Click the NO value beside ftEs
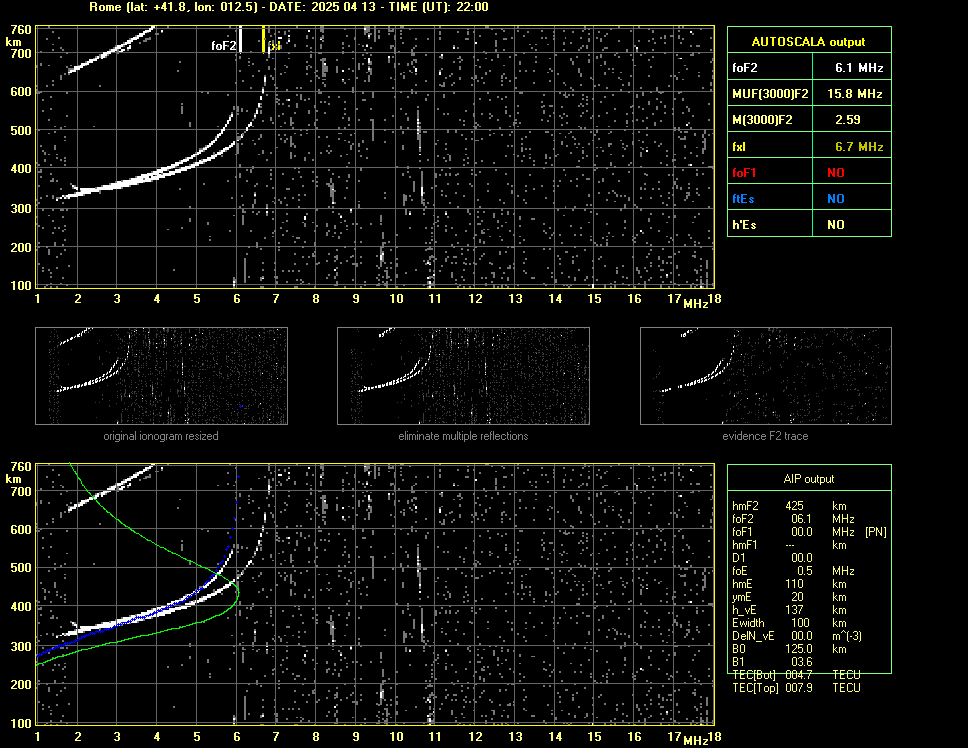This screenshot has height=748, width=968. coord(836,199)
